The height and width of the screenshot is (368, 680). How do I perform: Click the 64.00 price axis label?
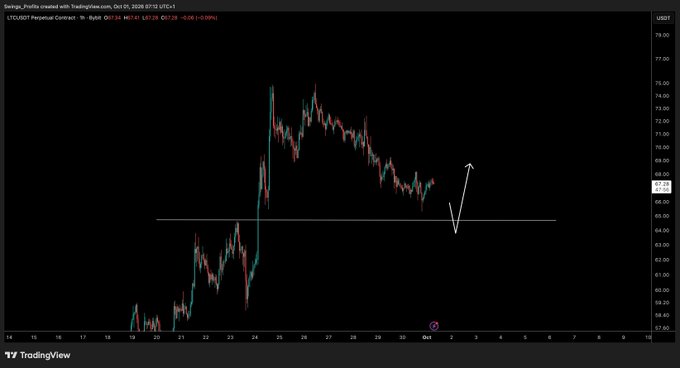click(x=662, y=231)
